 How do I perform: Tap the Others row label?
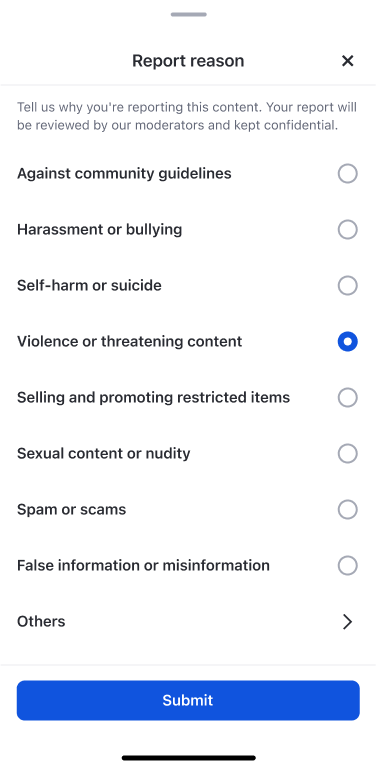(x=41, y=621)
